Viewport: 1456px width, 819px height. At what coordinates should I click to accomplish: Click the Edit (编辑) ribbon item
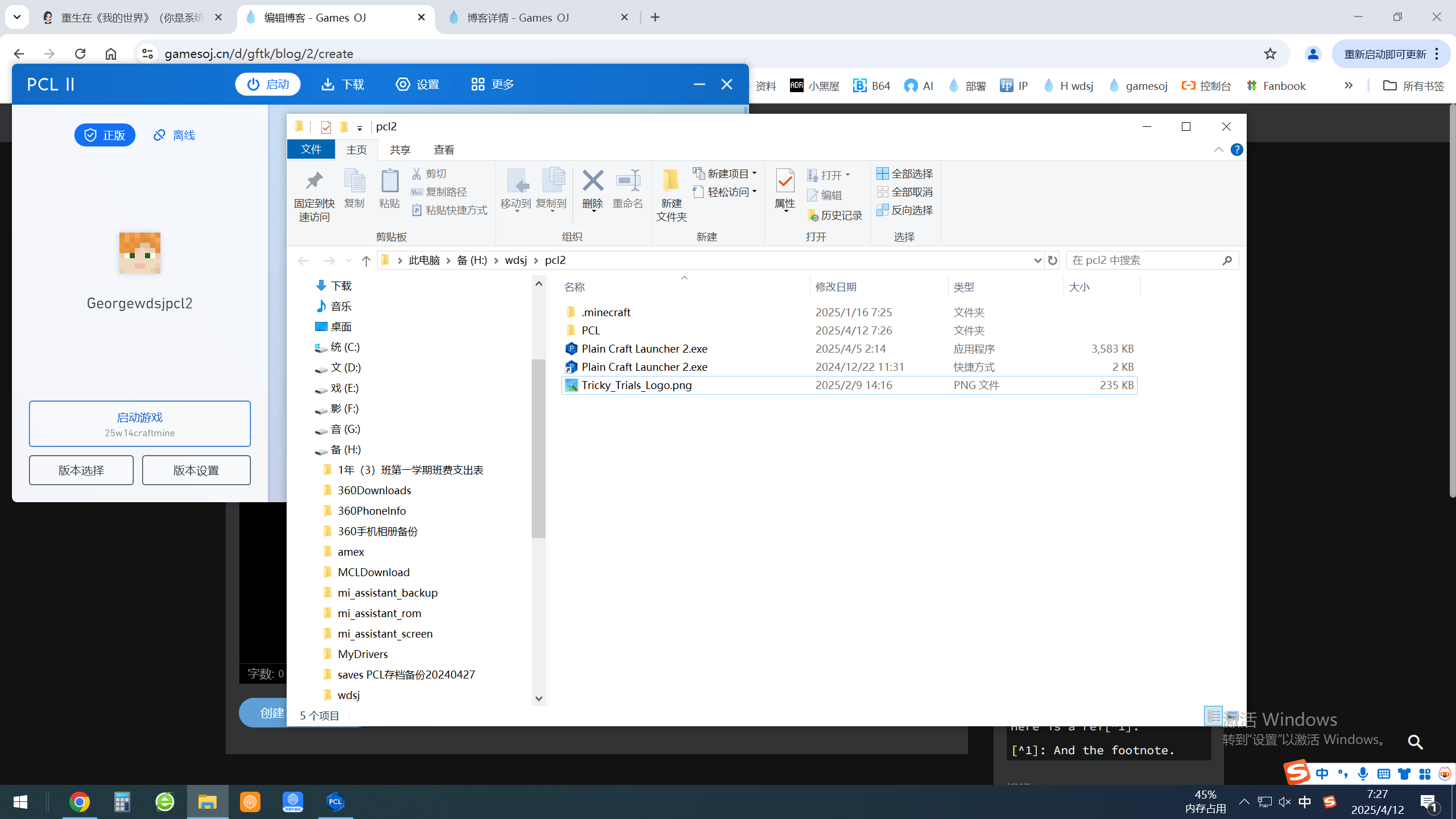tap(824, 195)
